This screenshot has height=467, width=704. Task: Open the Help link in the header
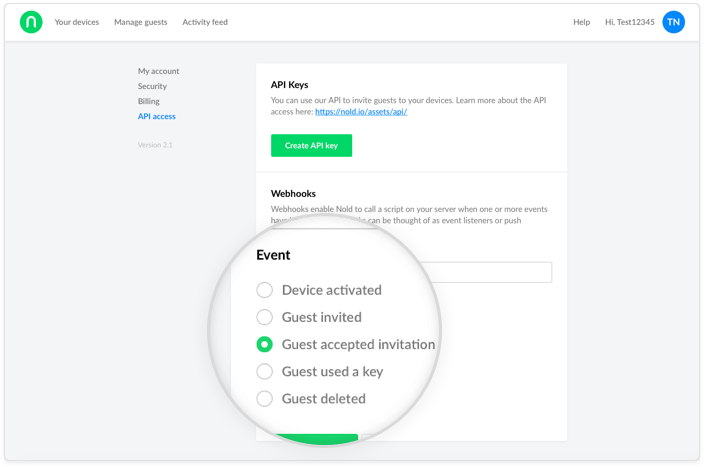[x=581, y=22]
